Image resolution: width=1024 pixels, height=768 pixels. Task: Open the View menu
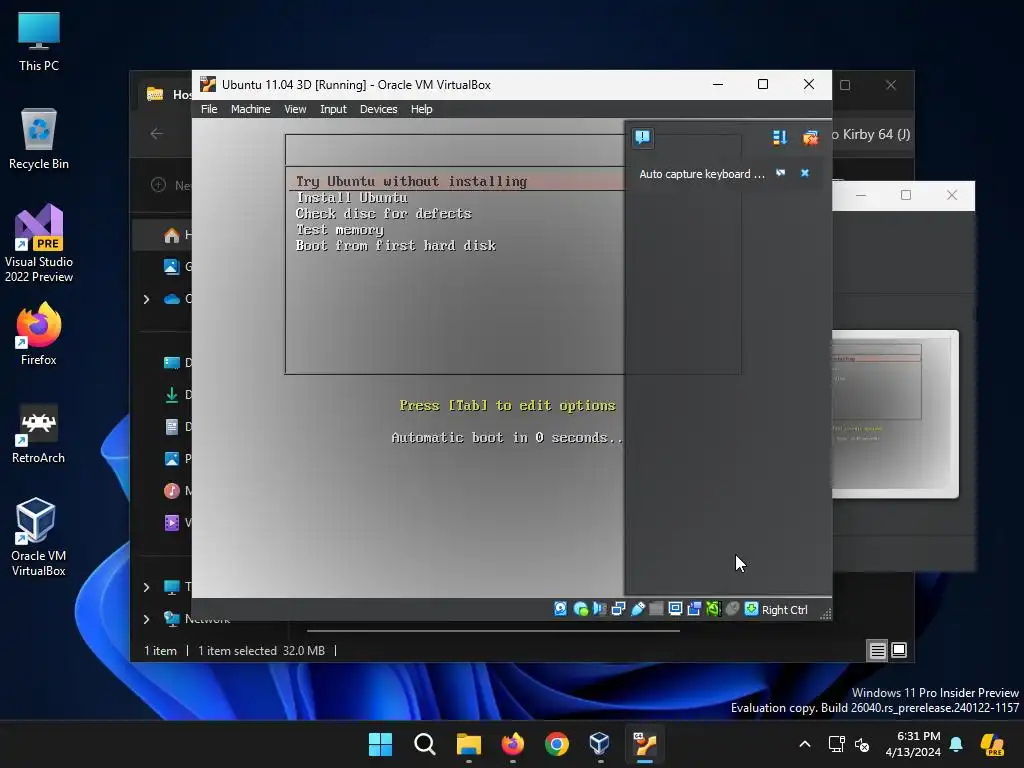[x=295, y=109]
